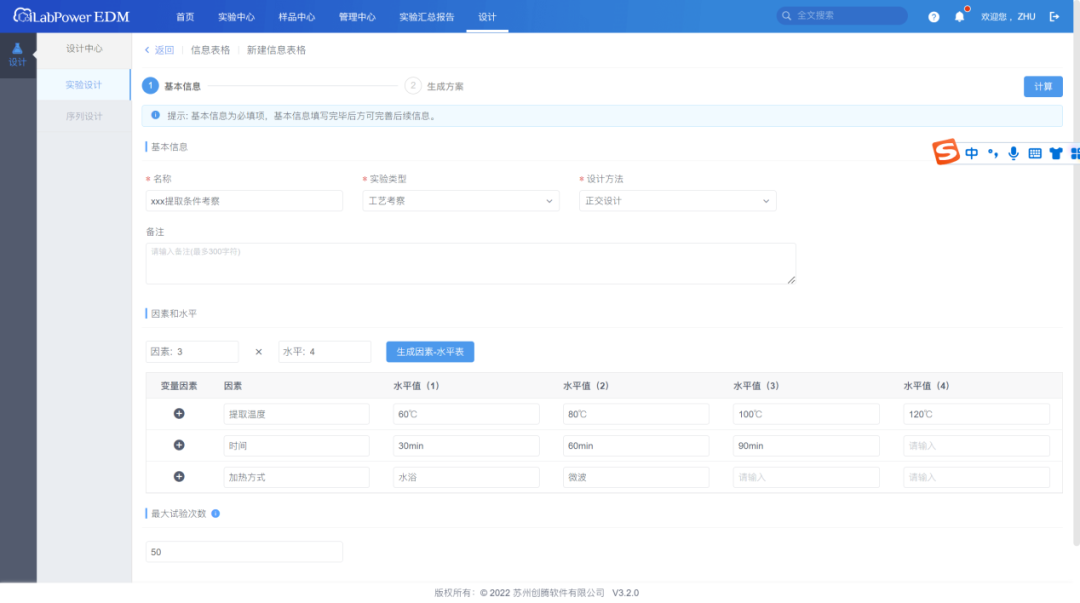Click the empty 水平值(3) field in 加热方式 row

pyautogui.click(x=806, y=477)
